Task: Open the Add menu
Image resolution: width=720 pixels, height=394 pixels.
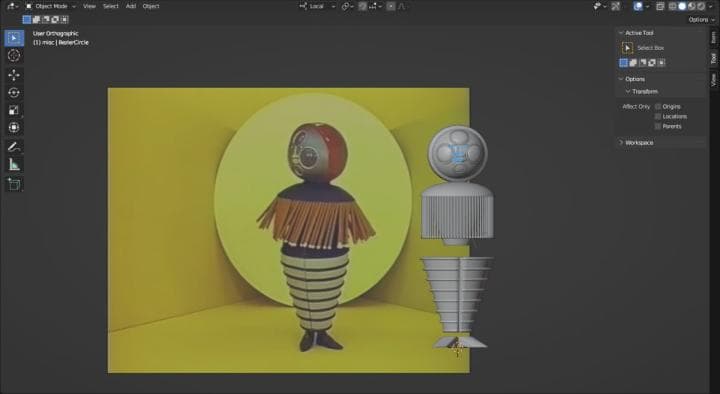Action: pyautogui.click(x=131, y=6)
